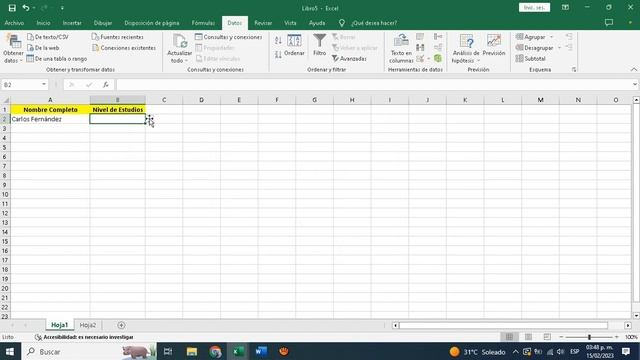Screen dimensions: 640x360
Task: Click the Relleno rápido flash fill icon
Action: click(x=420, y=37)
